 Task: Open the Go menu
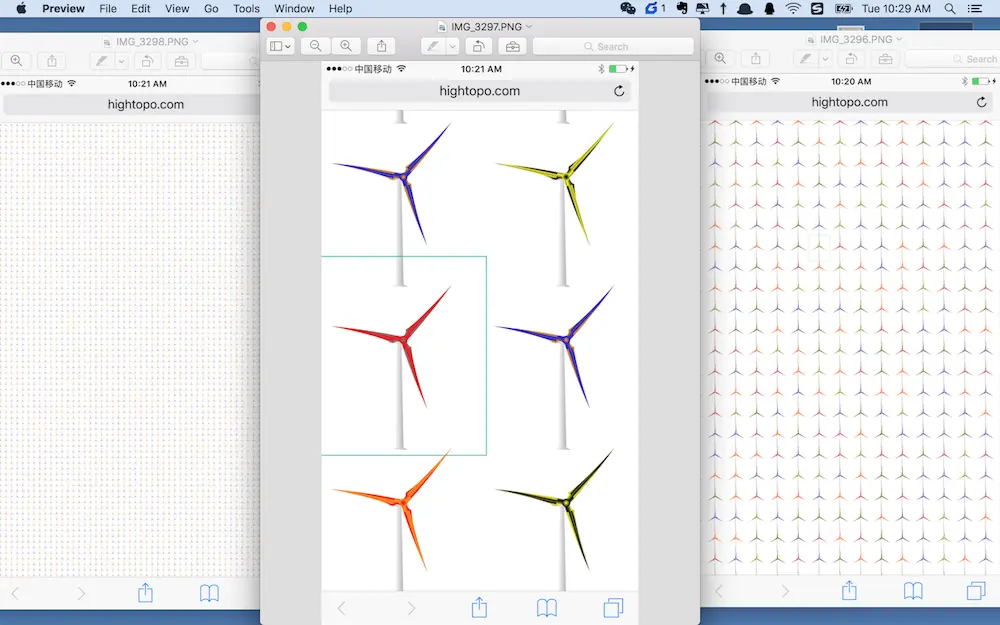[x=211, y=8]
